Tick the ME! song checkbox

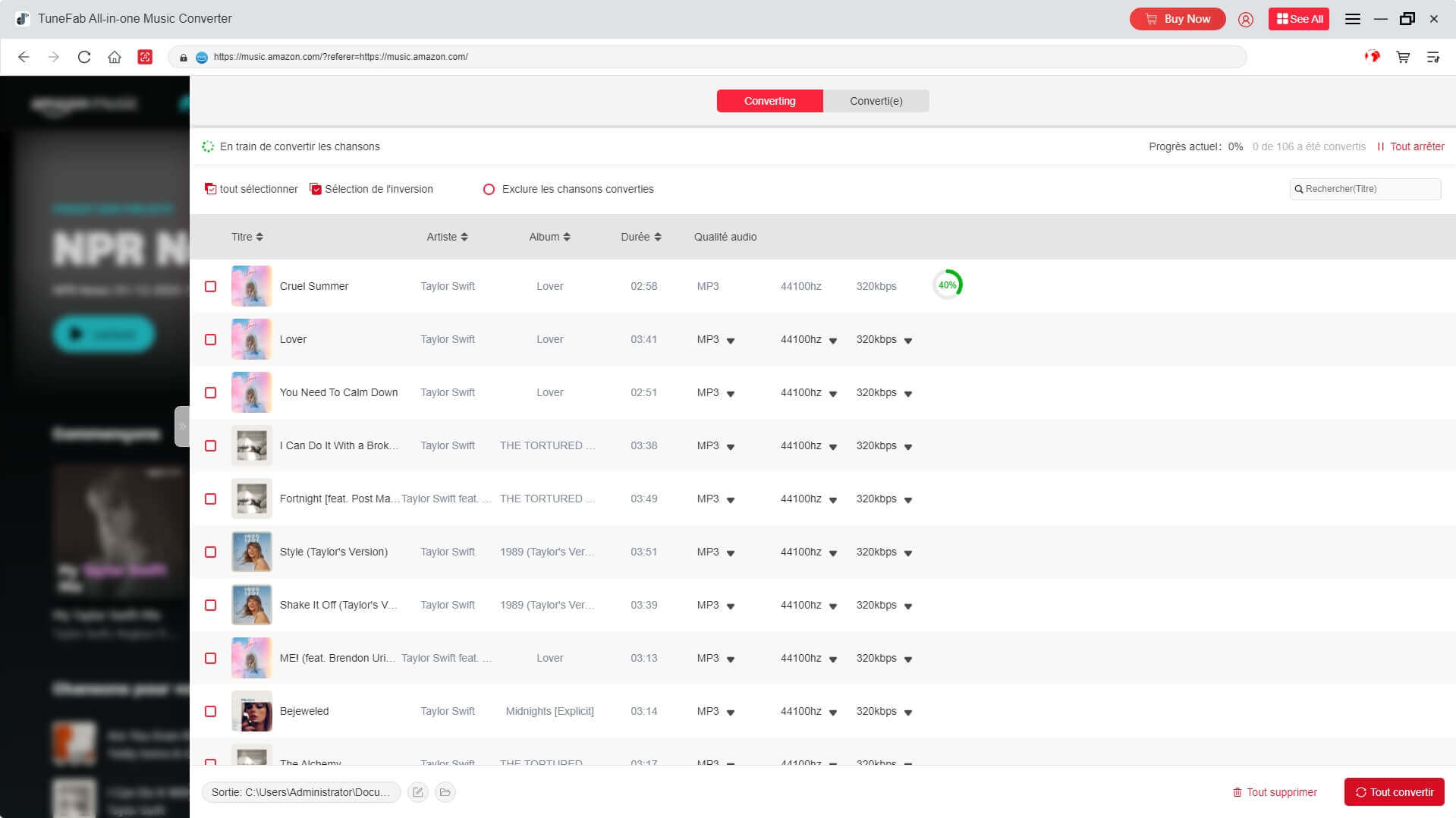211,658
